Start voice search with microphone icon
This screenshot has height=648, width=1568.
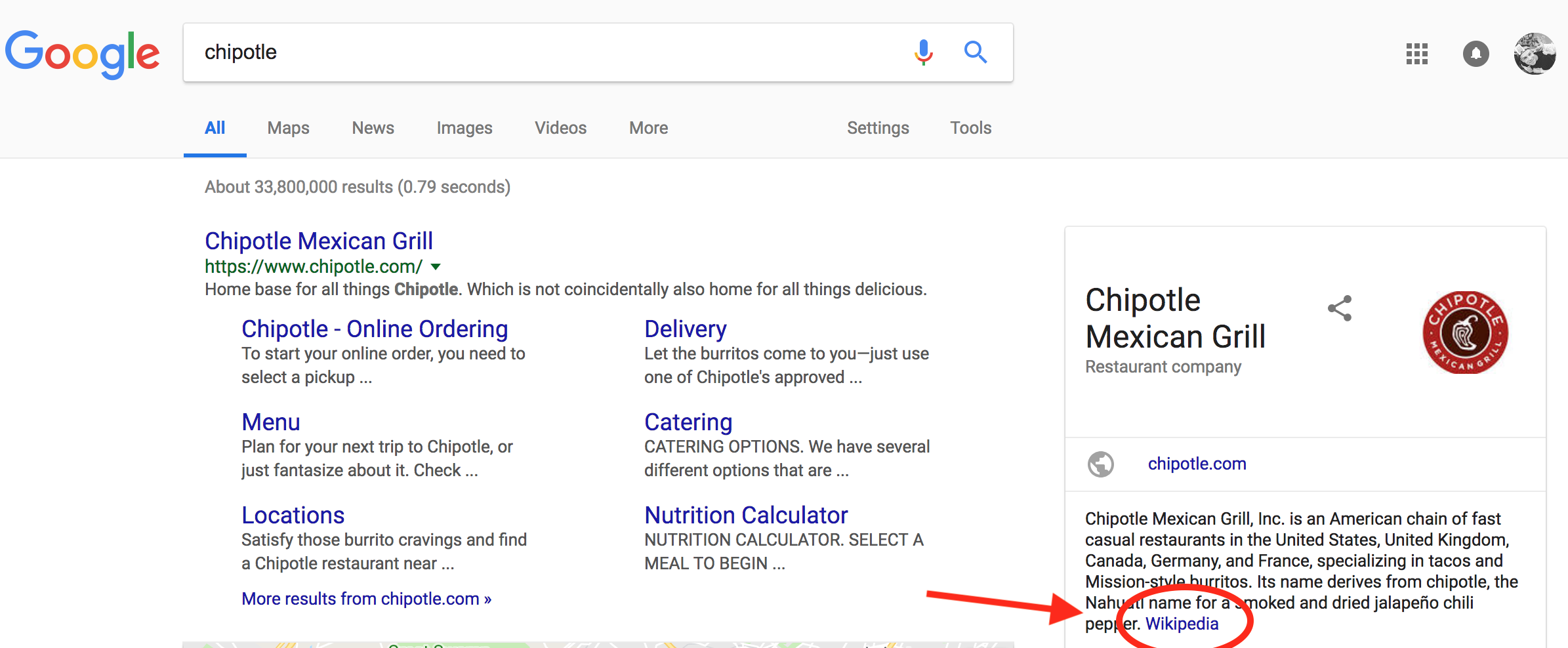pos(923,52)
